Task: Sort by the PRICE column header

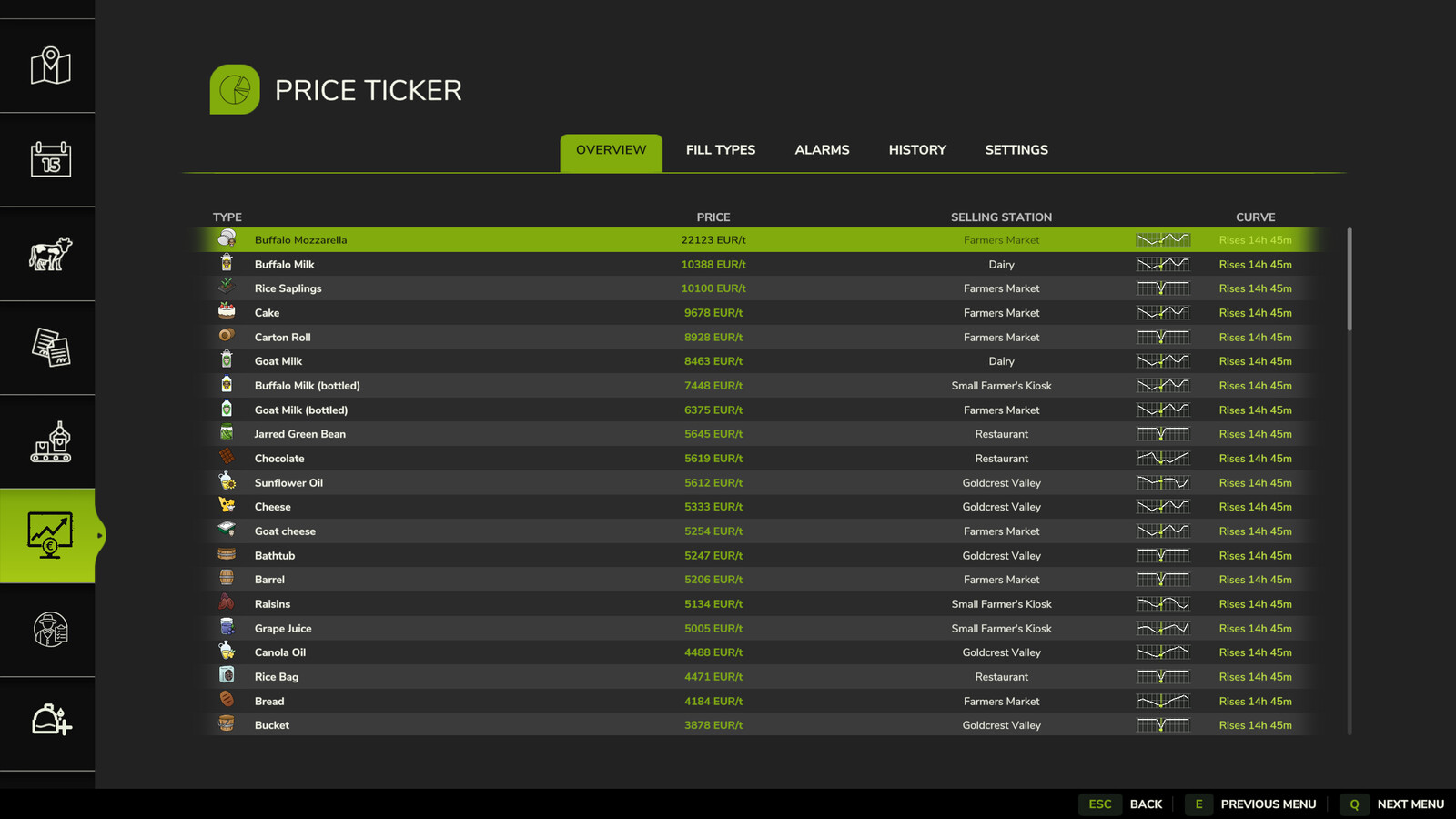Action: (713, 217)
